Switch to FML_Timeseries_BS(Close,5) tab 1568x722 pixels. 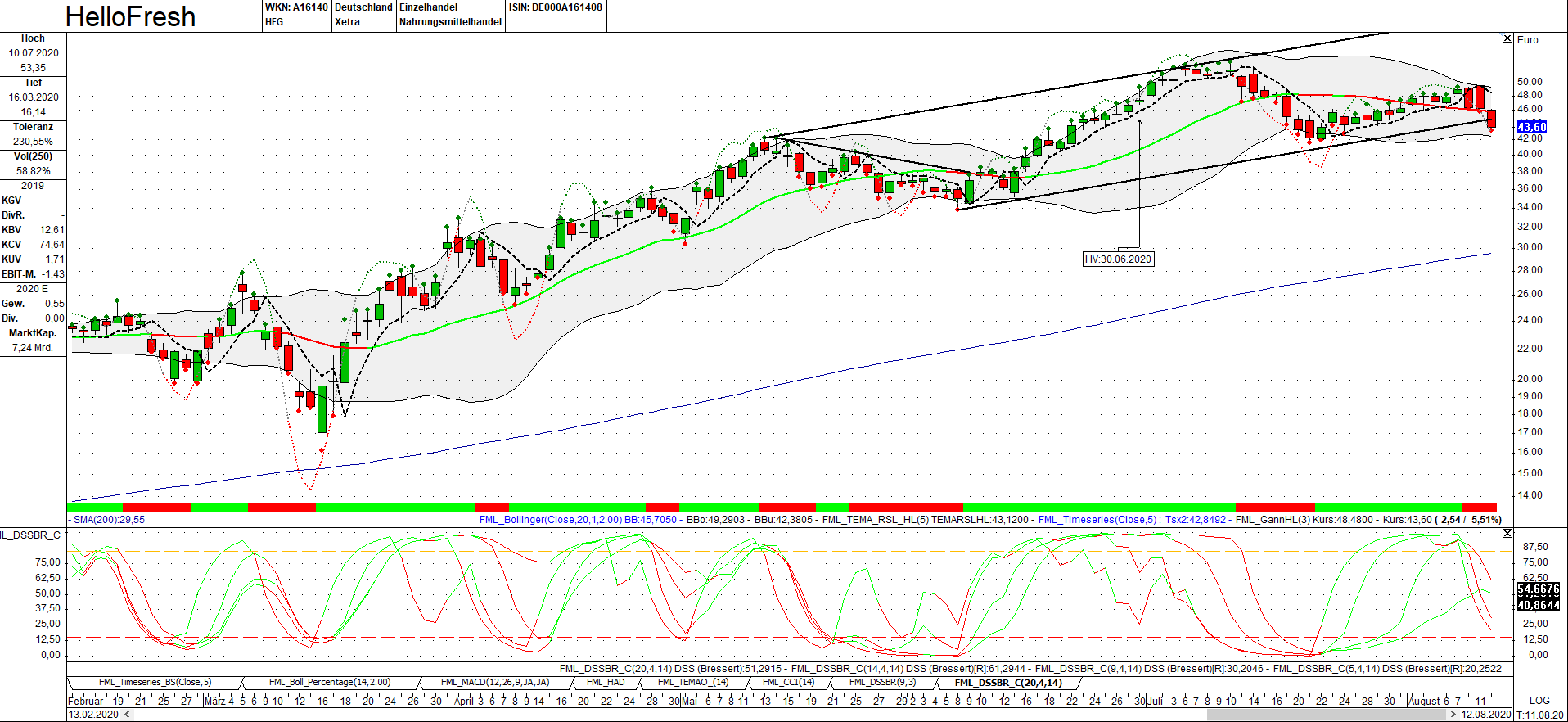pyautogui.click(x=155, y=683)
